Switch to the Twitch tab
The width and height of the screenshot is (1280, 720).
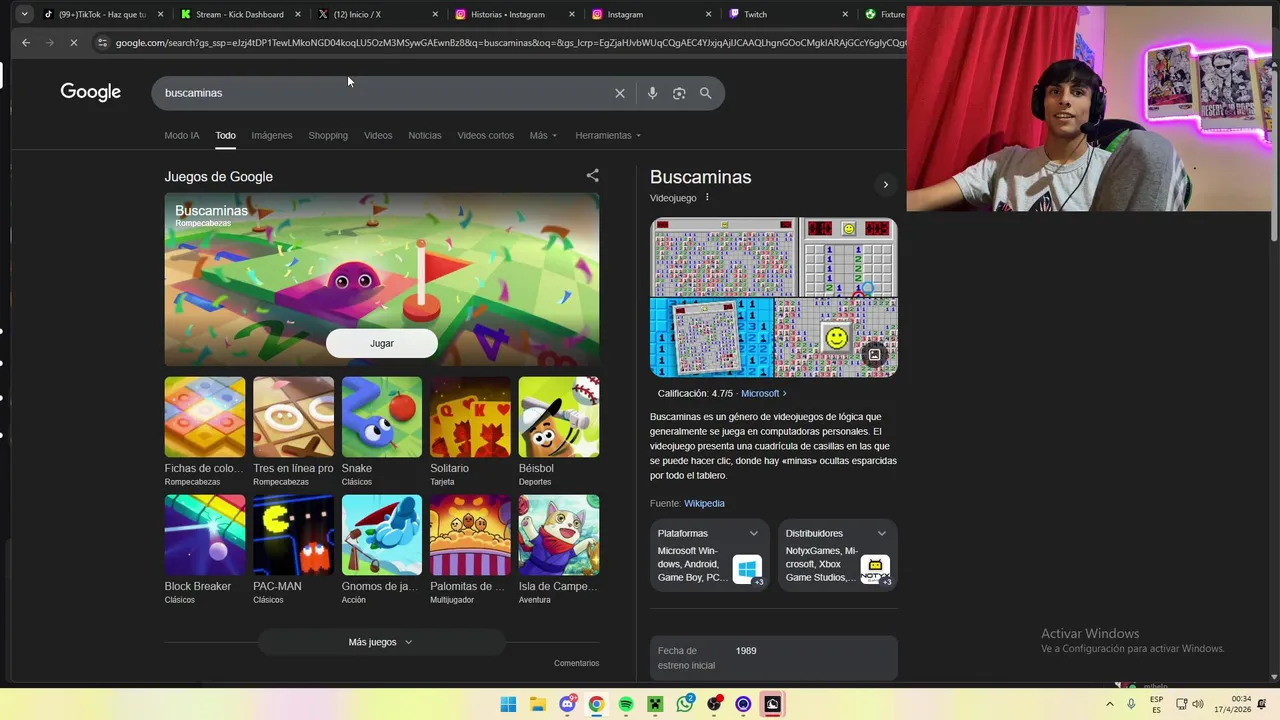point(787,14)
